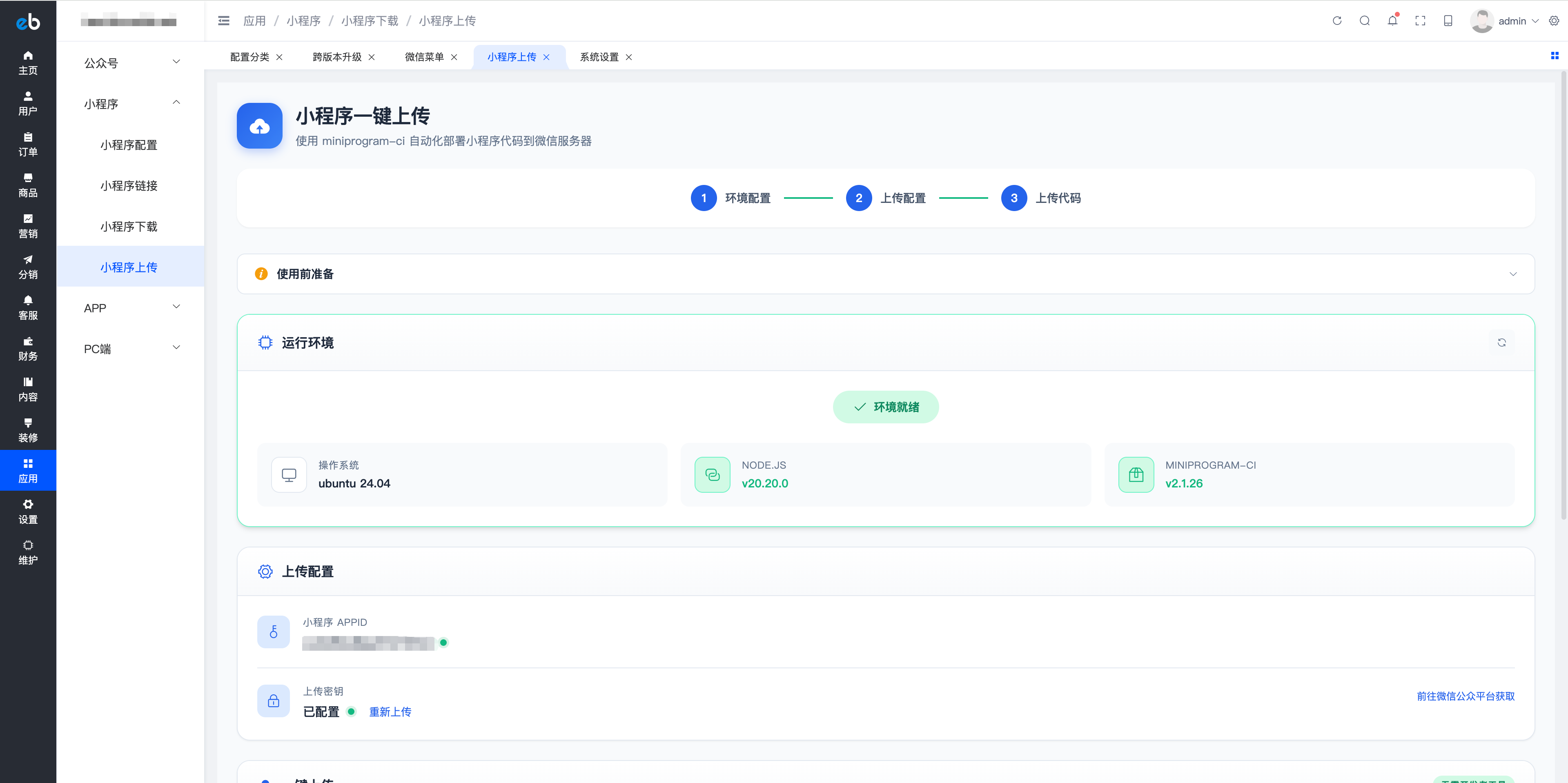Image resolution: width=1568 pixels, height=783 pixels.
Task: Select 小程序配置 in the submenu
Action: pyautogui.click(x=129, y=145)
